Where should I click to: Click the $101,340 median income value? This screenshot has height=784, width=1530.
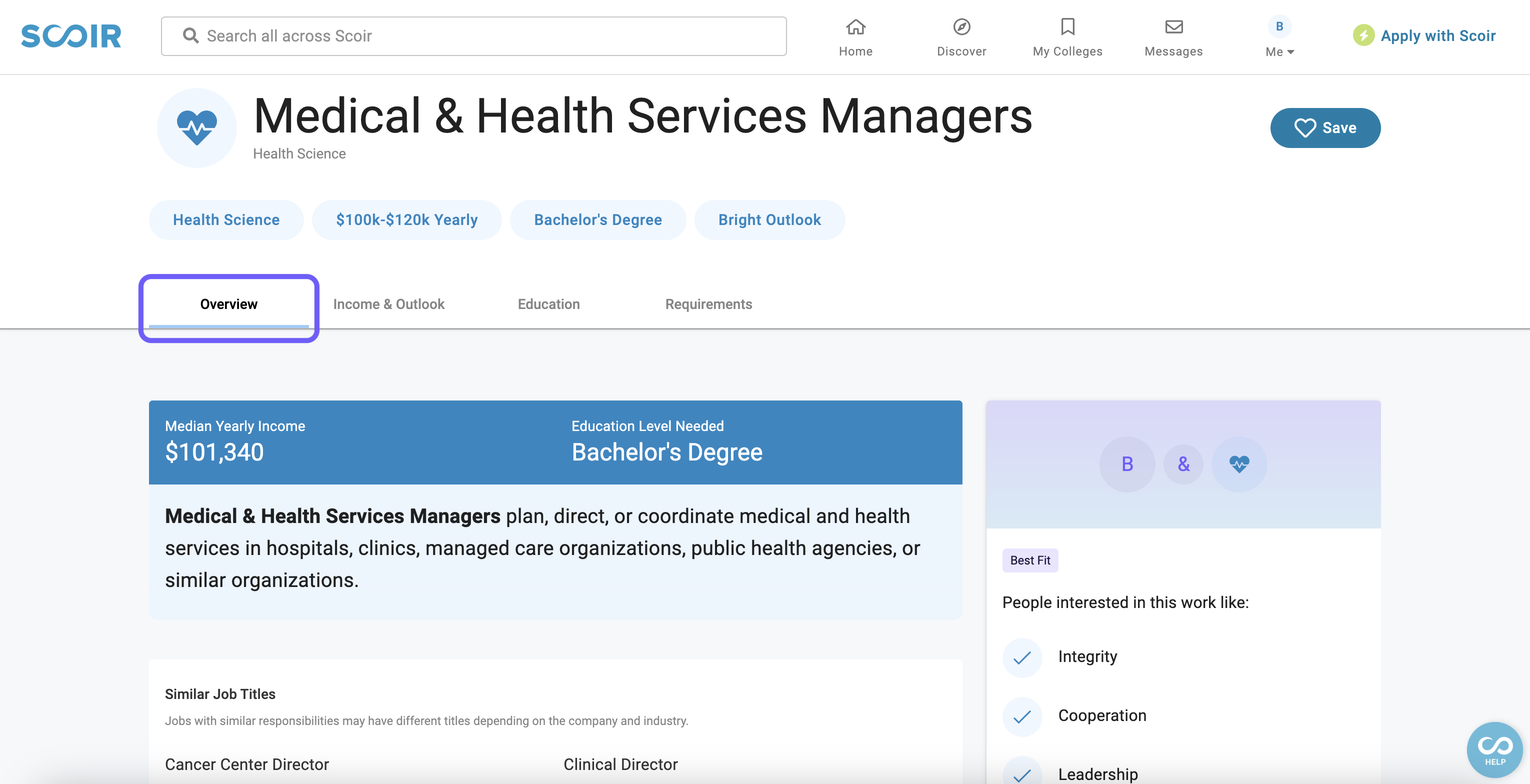point(214,452)
